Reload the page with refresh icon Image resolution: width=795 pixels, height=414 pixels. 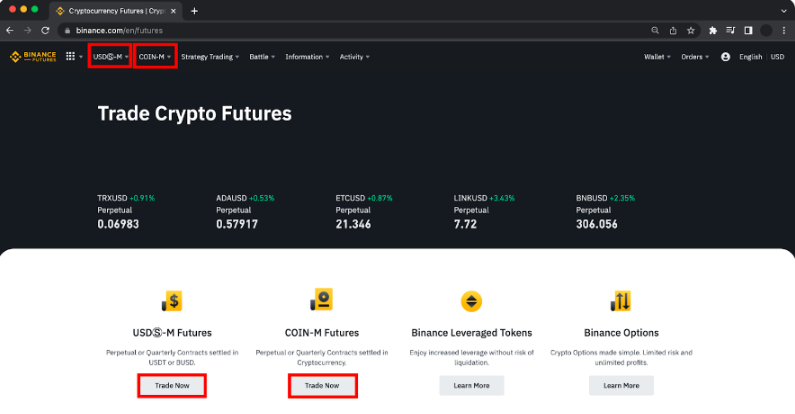pos(45,30)
